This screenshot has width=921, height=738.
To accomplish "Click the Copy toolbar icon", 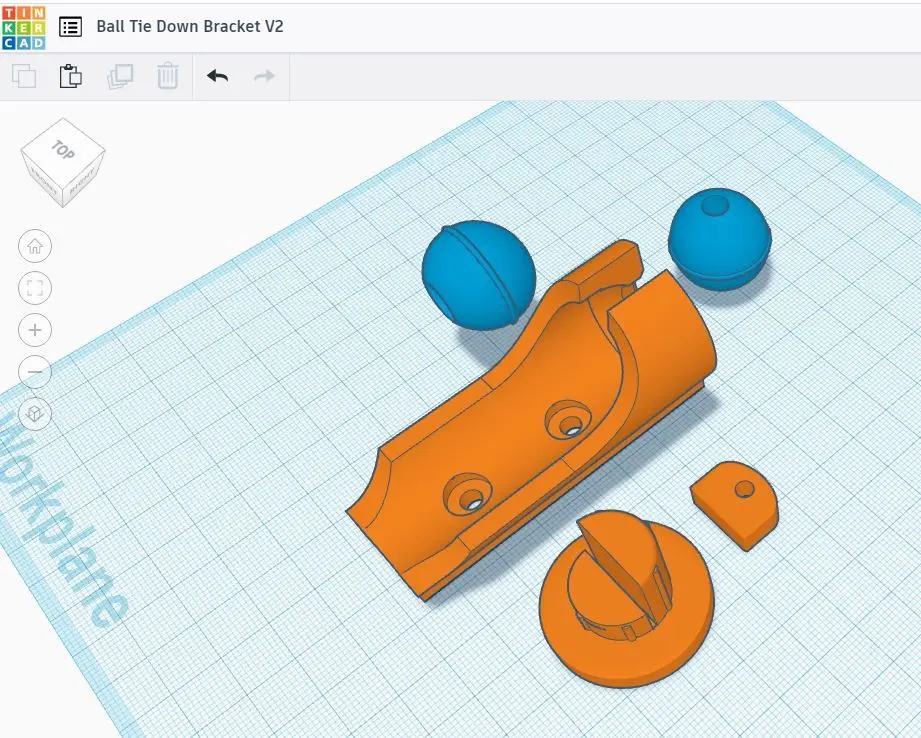I will pyautogui.click(x=24, y=76).
